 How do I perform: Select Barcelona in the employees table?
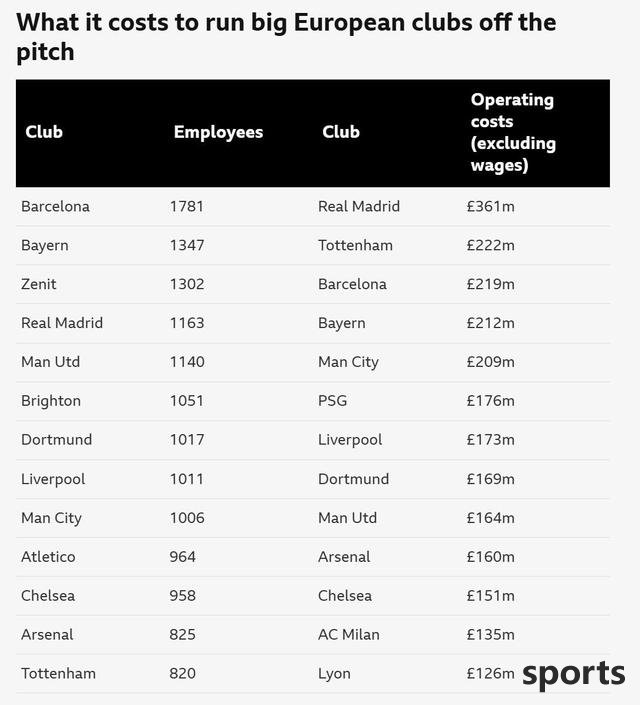point(55,206)
